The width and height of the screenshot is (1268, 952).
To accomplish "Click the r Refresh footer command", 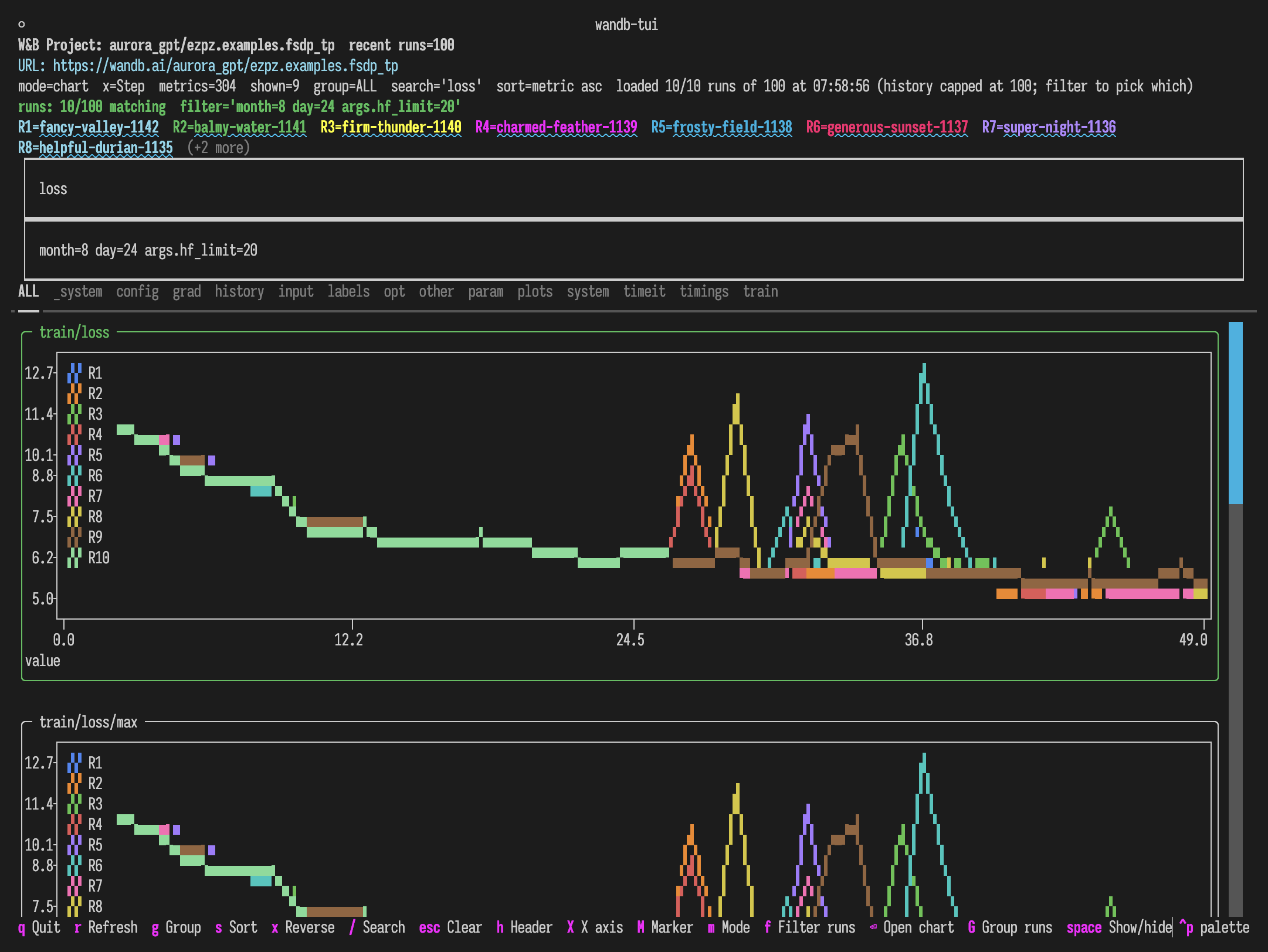I will click(106, 927).
